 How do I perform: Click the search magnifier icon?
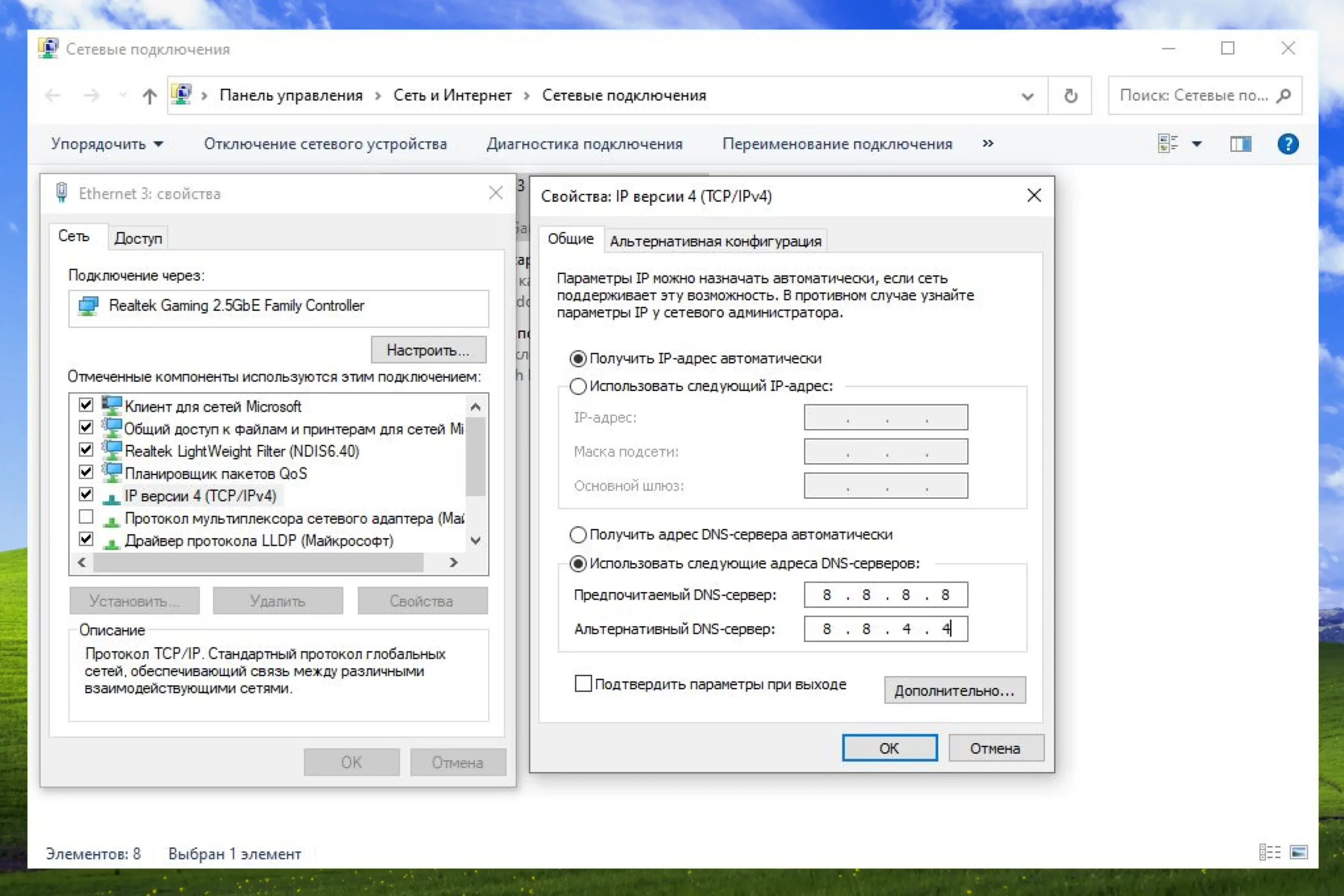tap(1284, 96)
